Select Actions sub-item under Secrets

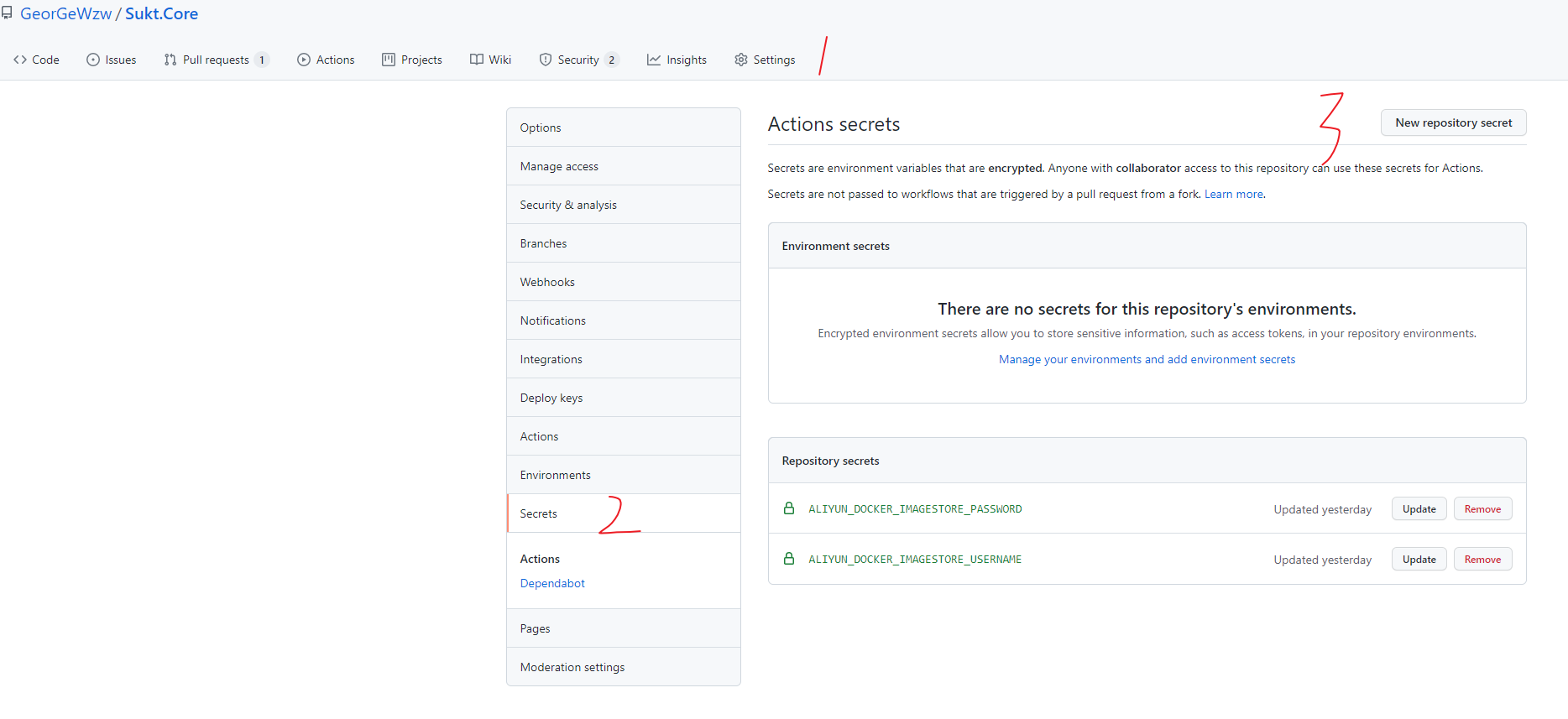tap(540, 559)
